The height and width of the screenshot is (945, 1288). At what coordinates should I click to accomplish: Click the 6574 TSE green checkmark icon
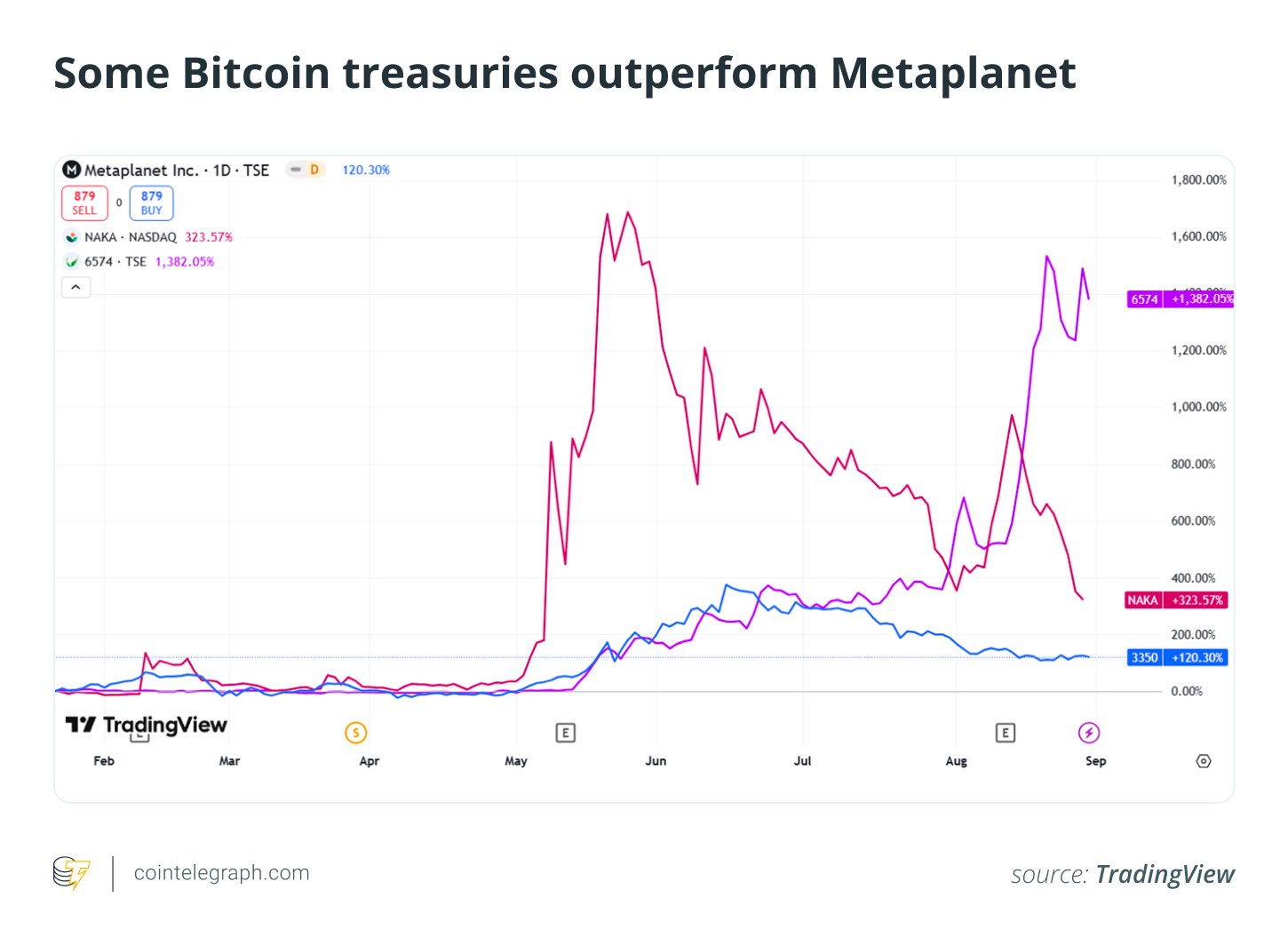pyautogui.click(x=73, y=261)
